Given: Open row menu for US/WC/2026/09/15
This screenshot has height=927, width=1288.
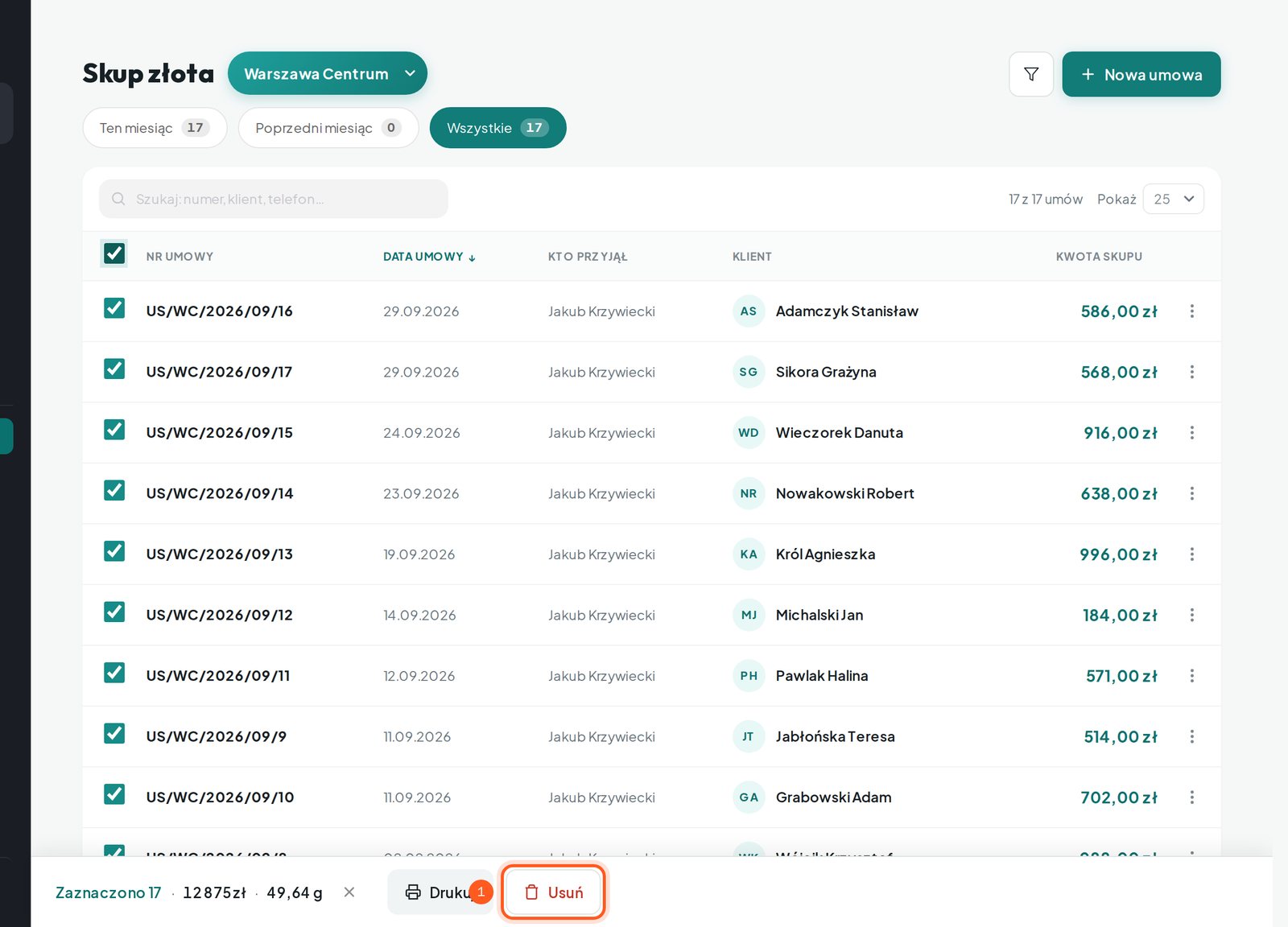Looking at the screenshot, I should tap(1192, 433).
